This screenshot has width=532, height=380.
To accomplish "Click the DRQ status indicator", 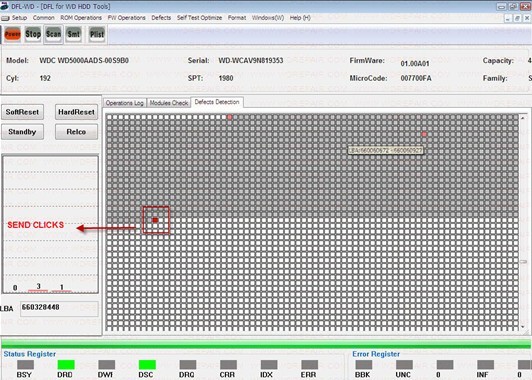I will click(188, 365).
